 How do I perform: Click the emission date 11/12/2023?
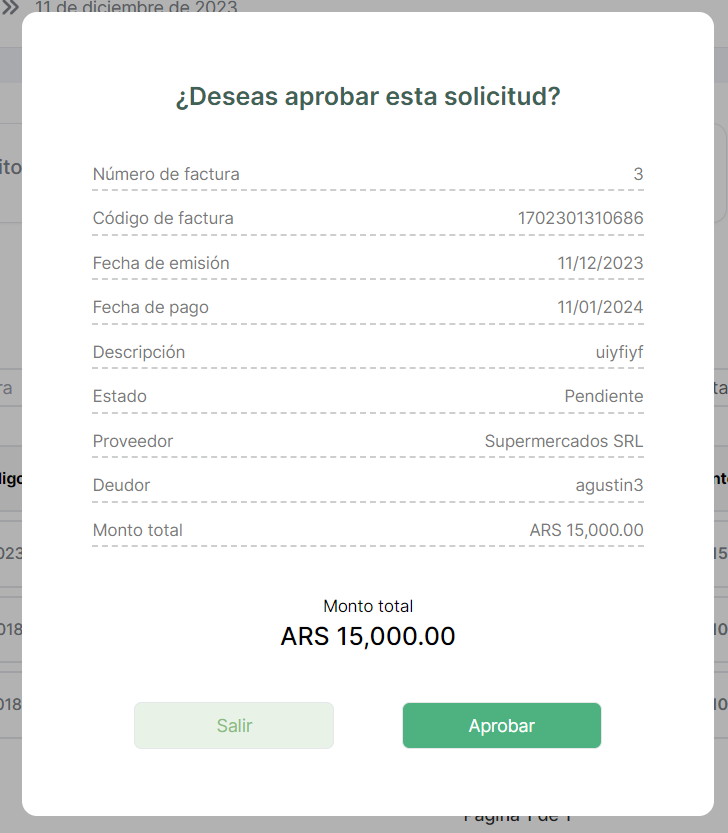pos(600,263)
